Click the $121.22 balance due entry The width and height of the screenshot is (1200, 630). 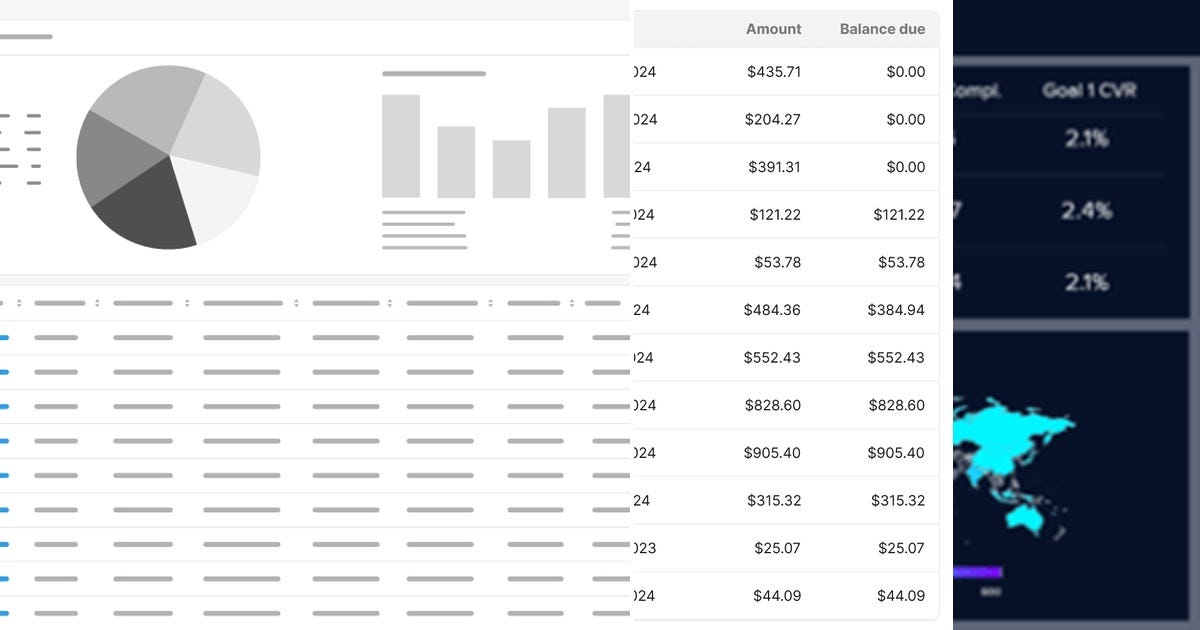pyautogui.click(x=898, y=214)
